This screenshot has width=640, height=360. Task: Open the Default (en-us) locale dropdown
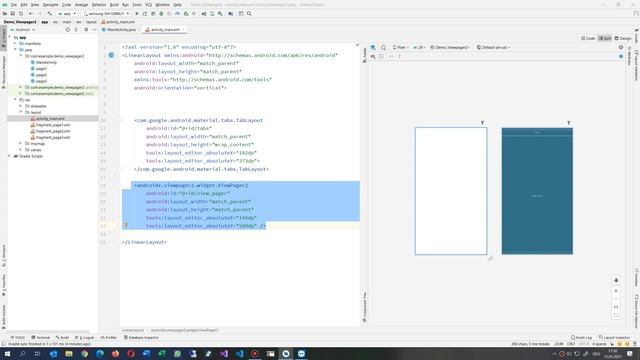click(493, 47)
